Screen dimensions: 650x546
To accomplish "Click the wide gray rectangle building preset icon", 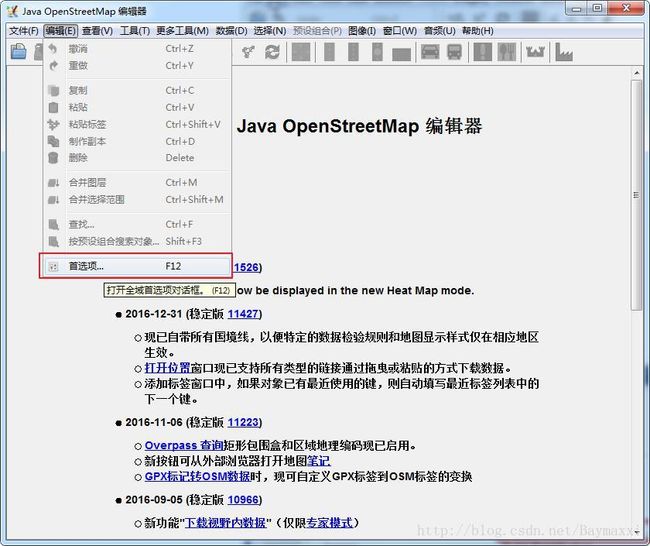I will click(x=401, y=54).
